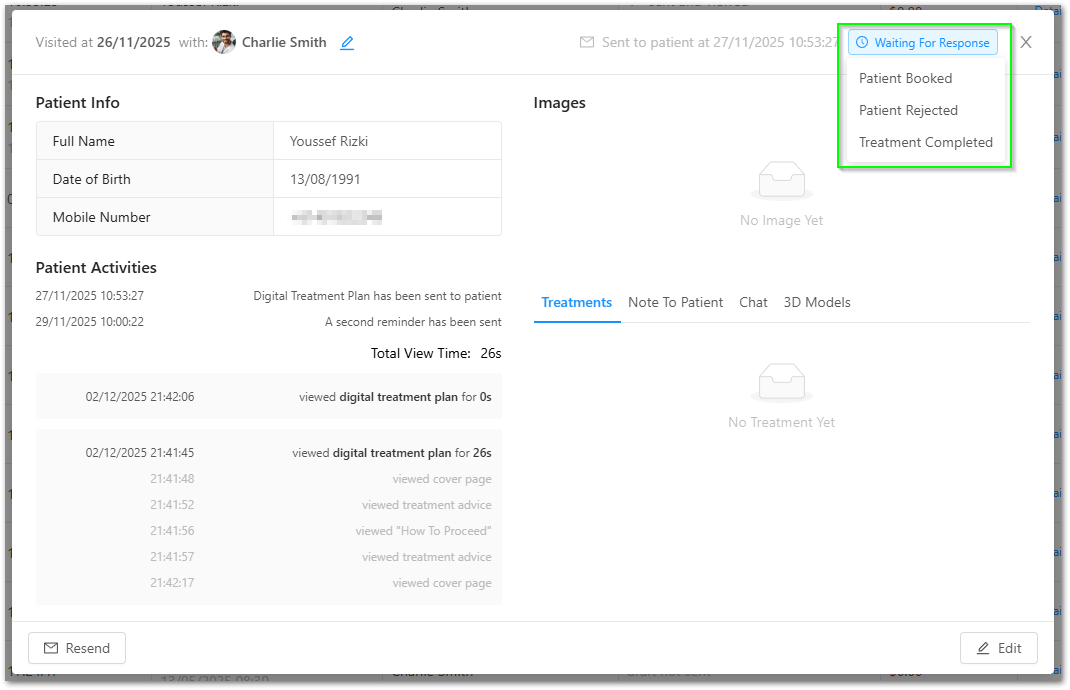Set status to 'Treatment Completed'
This screenshot has height=690, width=1070.
[x=925, y=142]
